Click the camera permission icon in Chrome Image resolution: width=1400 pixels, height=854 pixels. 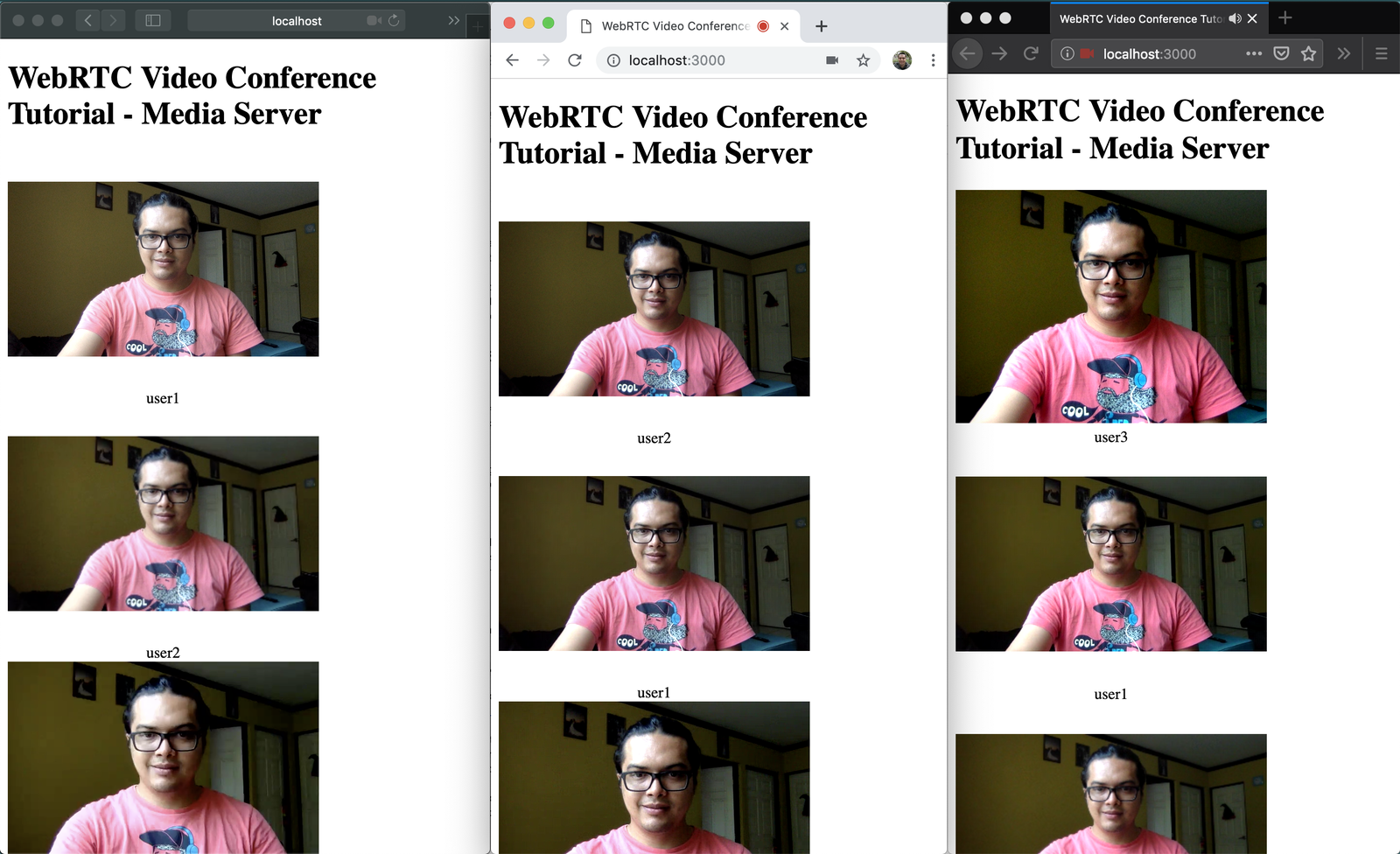click(832, 60)
